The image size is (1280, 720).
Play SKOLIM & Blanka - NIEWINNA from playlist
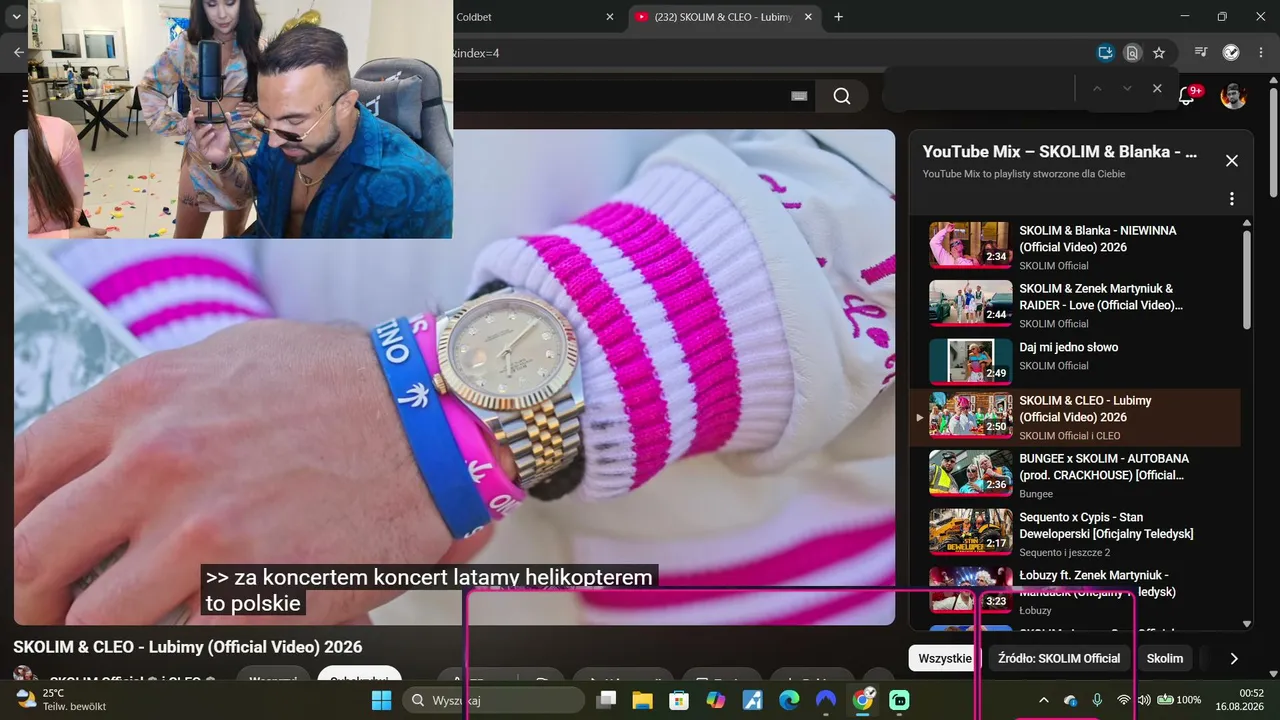pyautogui.click(x=1075, y=246)
